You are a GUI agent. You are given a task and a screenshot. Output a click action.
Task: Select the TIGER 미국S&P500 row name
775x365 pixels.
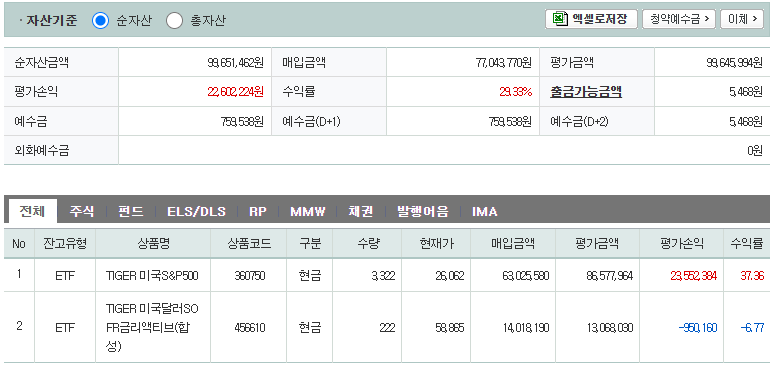coord(152,275)
